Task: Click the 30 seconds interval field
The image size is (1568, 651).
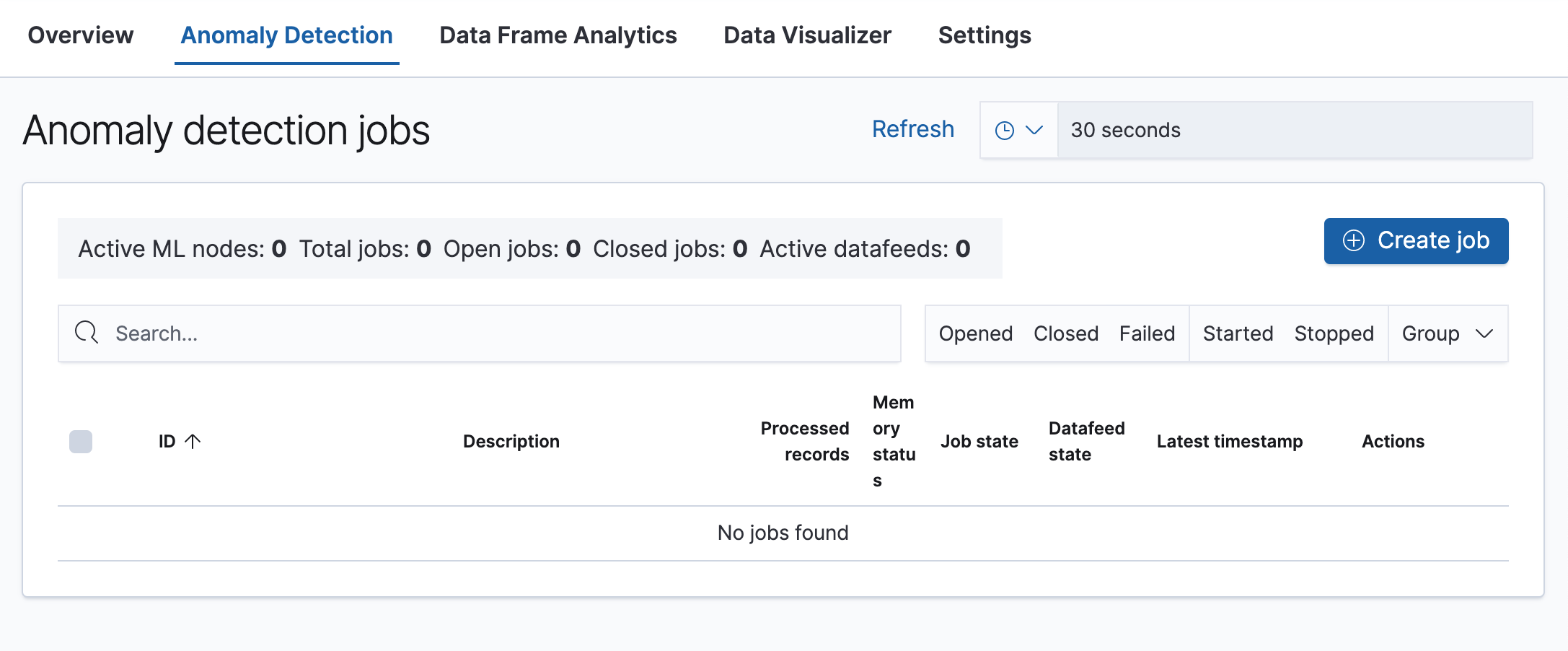Action: click(x=1294, y=131)
